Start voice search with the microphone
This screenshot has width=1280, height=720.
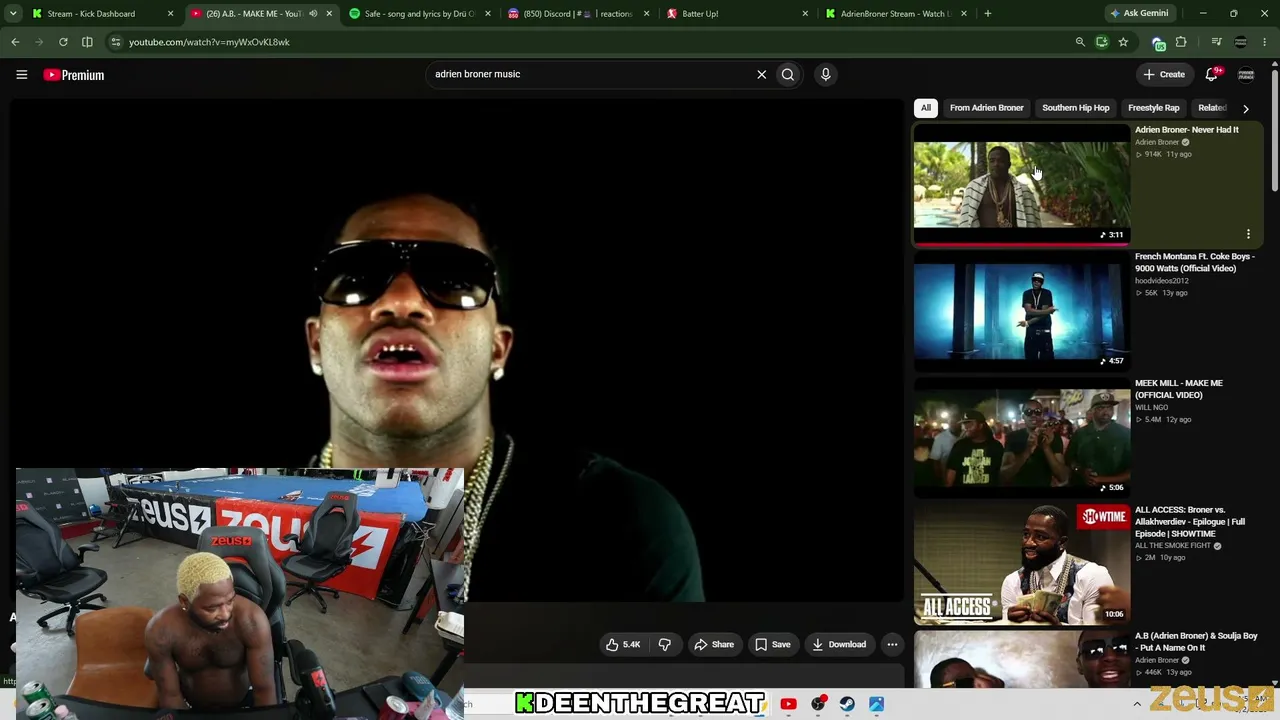point(825,74)
